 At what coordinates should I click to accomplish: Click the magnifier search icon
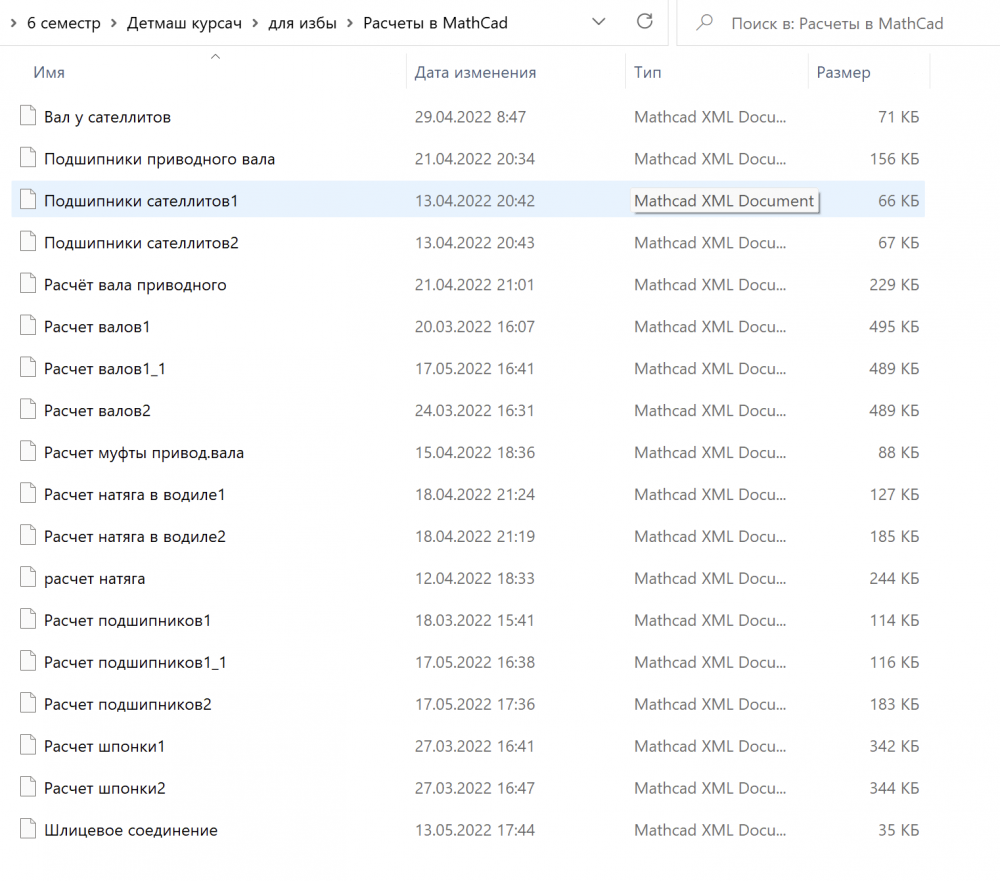pos(704,22)
